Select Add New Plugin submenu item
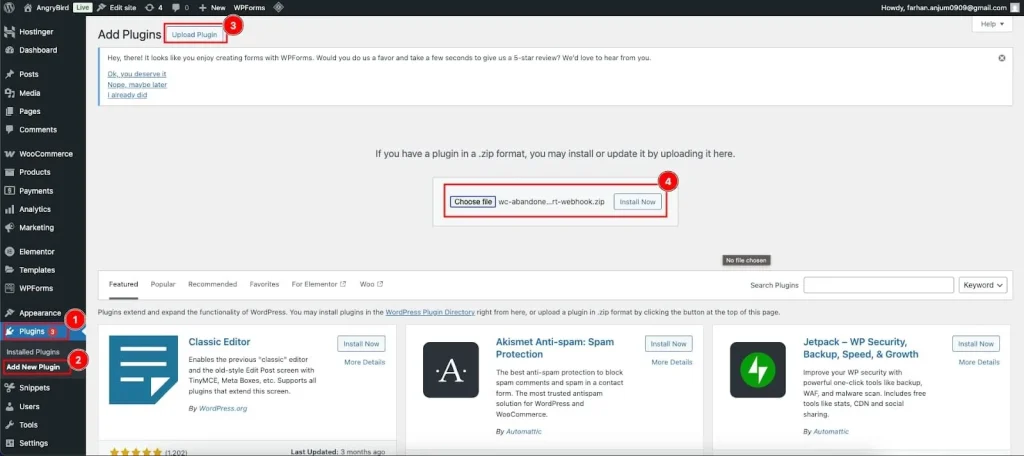This screenshot has height=456, width=1024. coord(33,366)
